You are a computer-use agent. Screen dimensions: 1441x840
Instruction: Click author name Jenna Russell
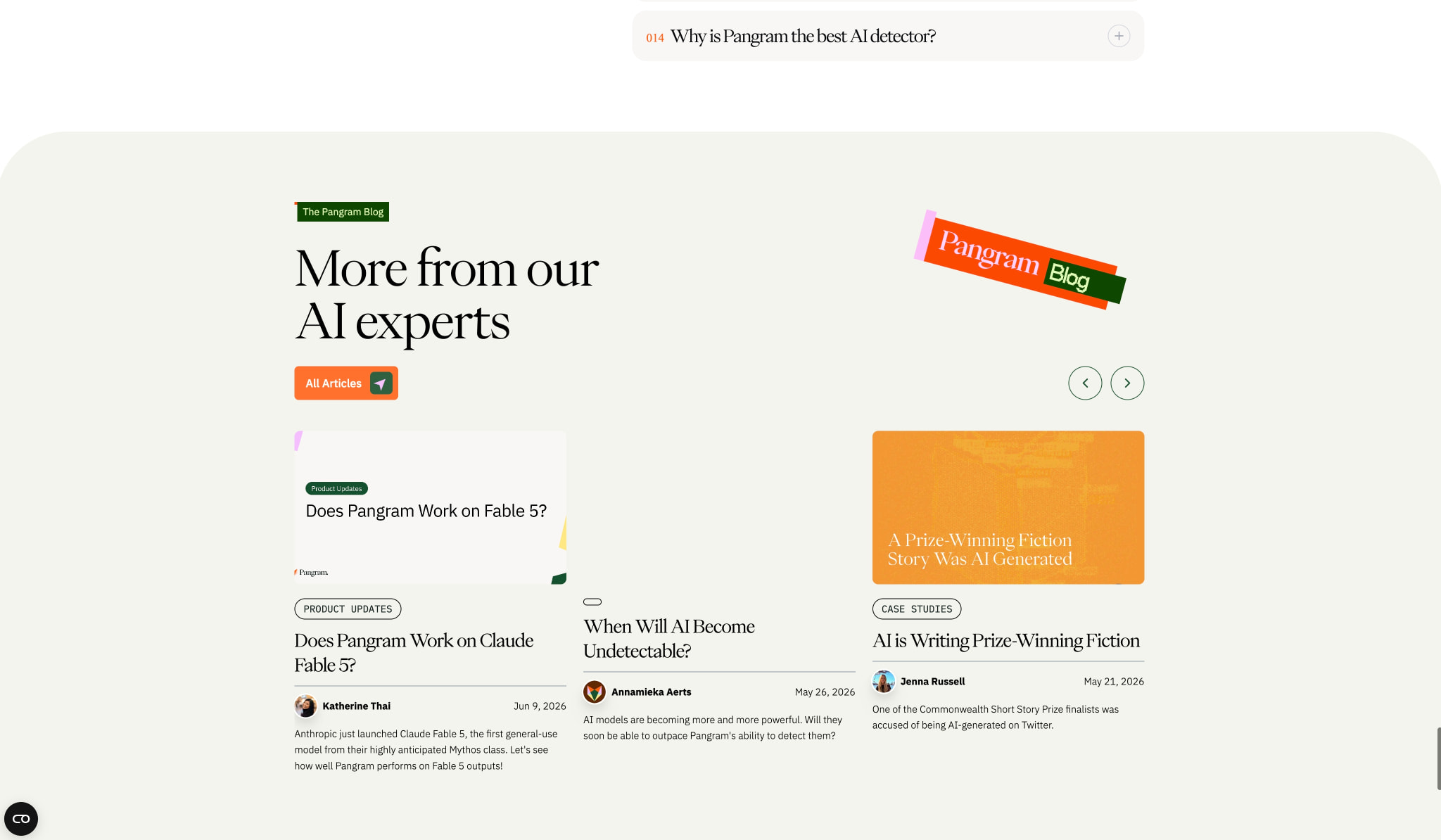(933, 682)
